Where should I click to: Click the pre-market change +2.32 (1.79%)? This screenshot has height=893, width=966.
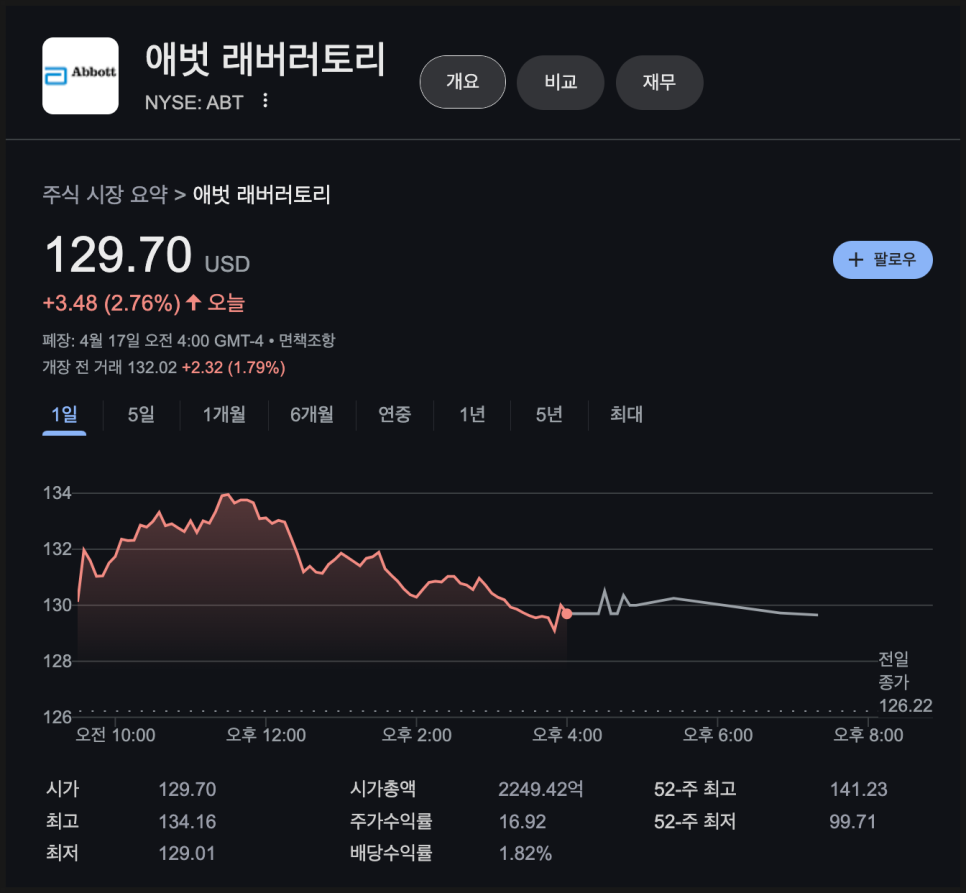point(233,368)
